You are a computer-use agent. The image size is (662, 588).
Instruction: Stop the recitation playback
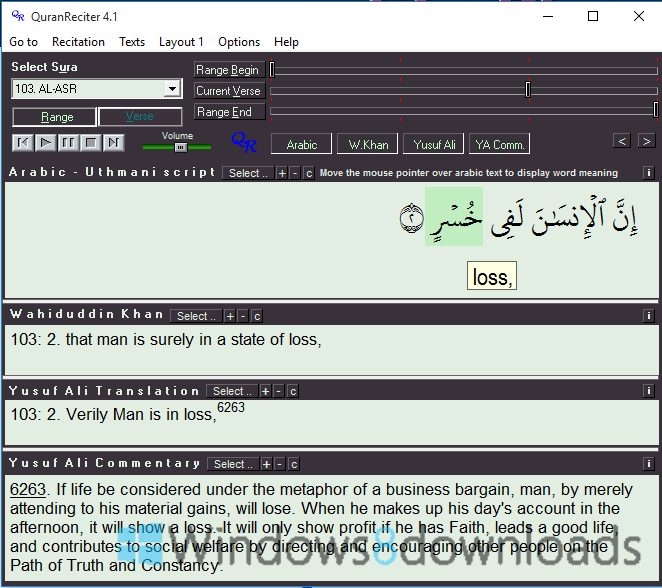click(91, 143)
